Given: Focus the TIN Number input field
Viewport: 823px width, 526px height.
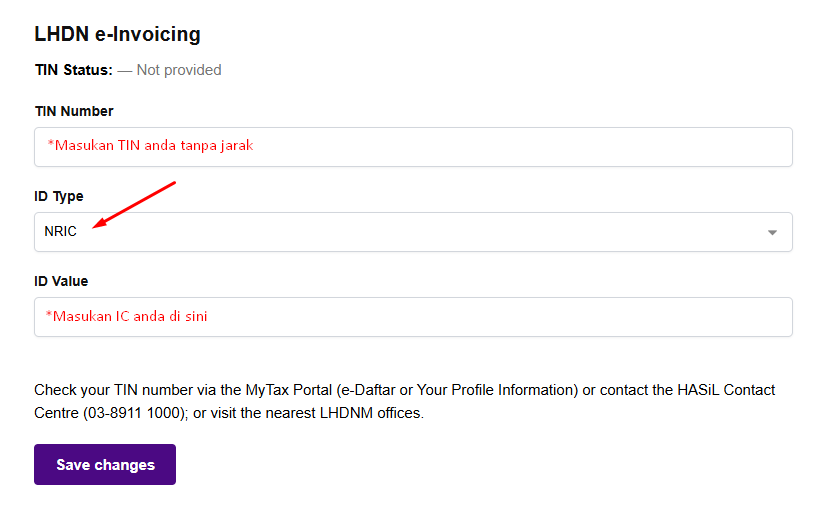Looking at the screenshot, I should pyautogui.click(x=413, y=146).
